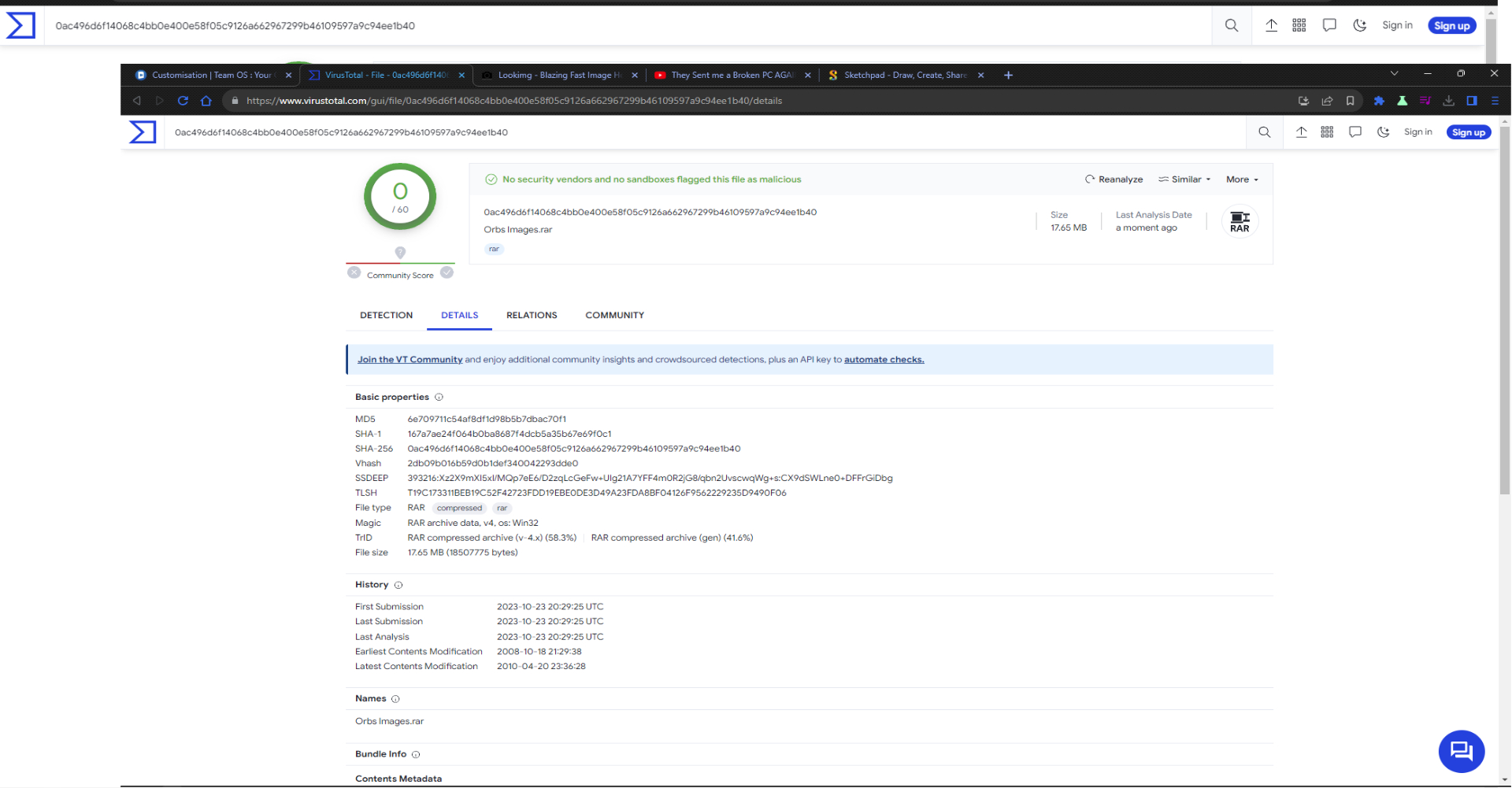The height and width of the screenshot is (788, 1512).
Task: Click green flask icon in browser toolbar
Action: click(1403, 101)
